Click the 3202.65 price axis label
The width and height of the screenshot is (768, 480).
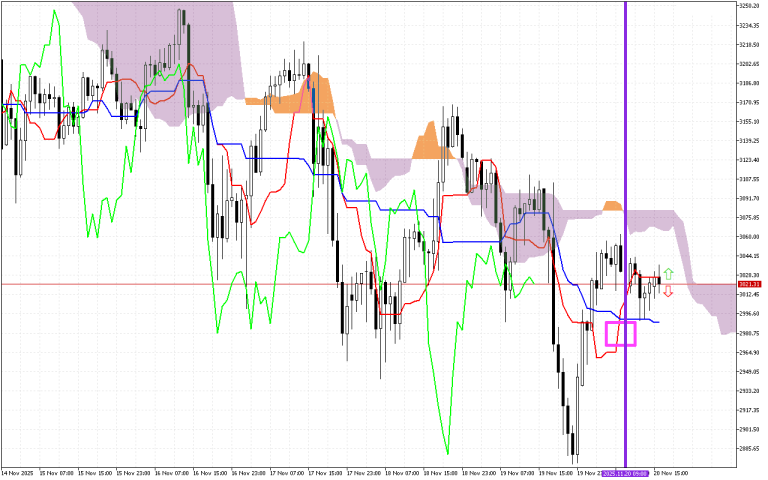pos(749,64)
